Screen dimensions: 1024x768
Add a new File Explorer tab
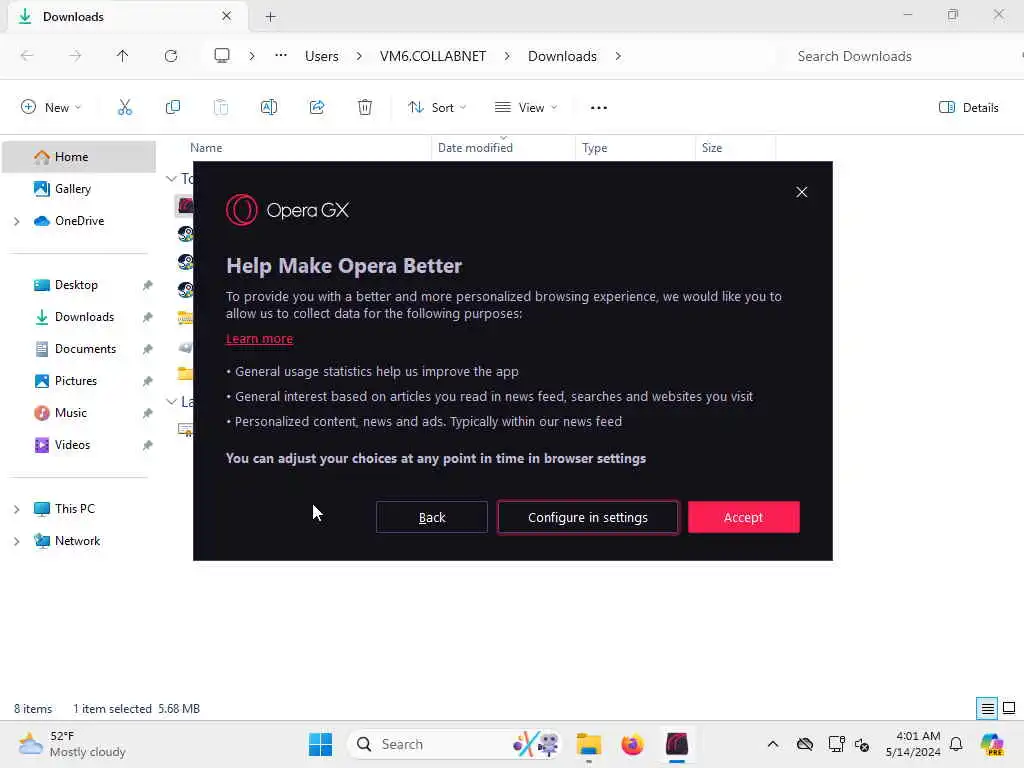[x=270, y=17]
